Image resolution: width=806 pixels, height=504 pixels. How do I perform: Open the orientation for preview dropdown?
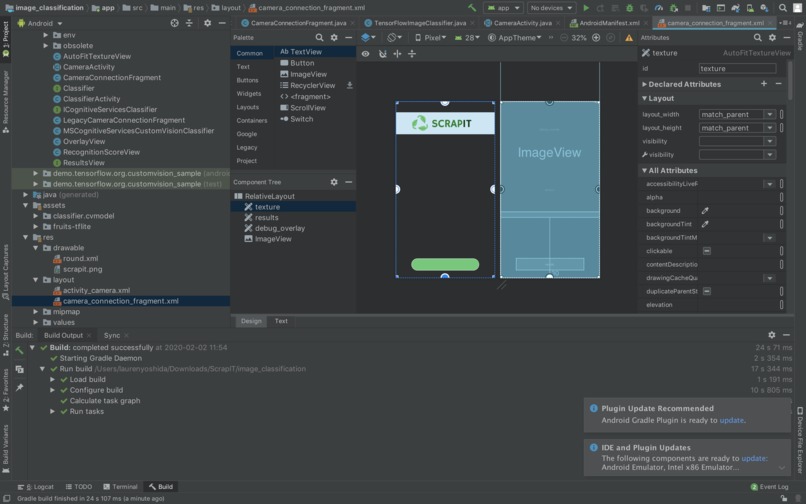pos(395,38)
